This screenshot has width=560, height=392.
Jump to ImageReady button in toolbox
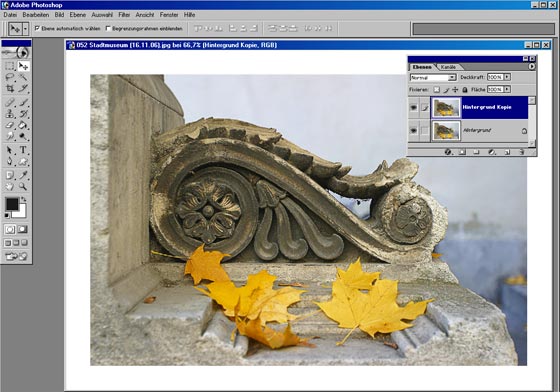pos(16,256)
